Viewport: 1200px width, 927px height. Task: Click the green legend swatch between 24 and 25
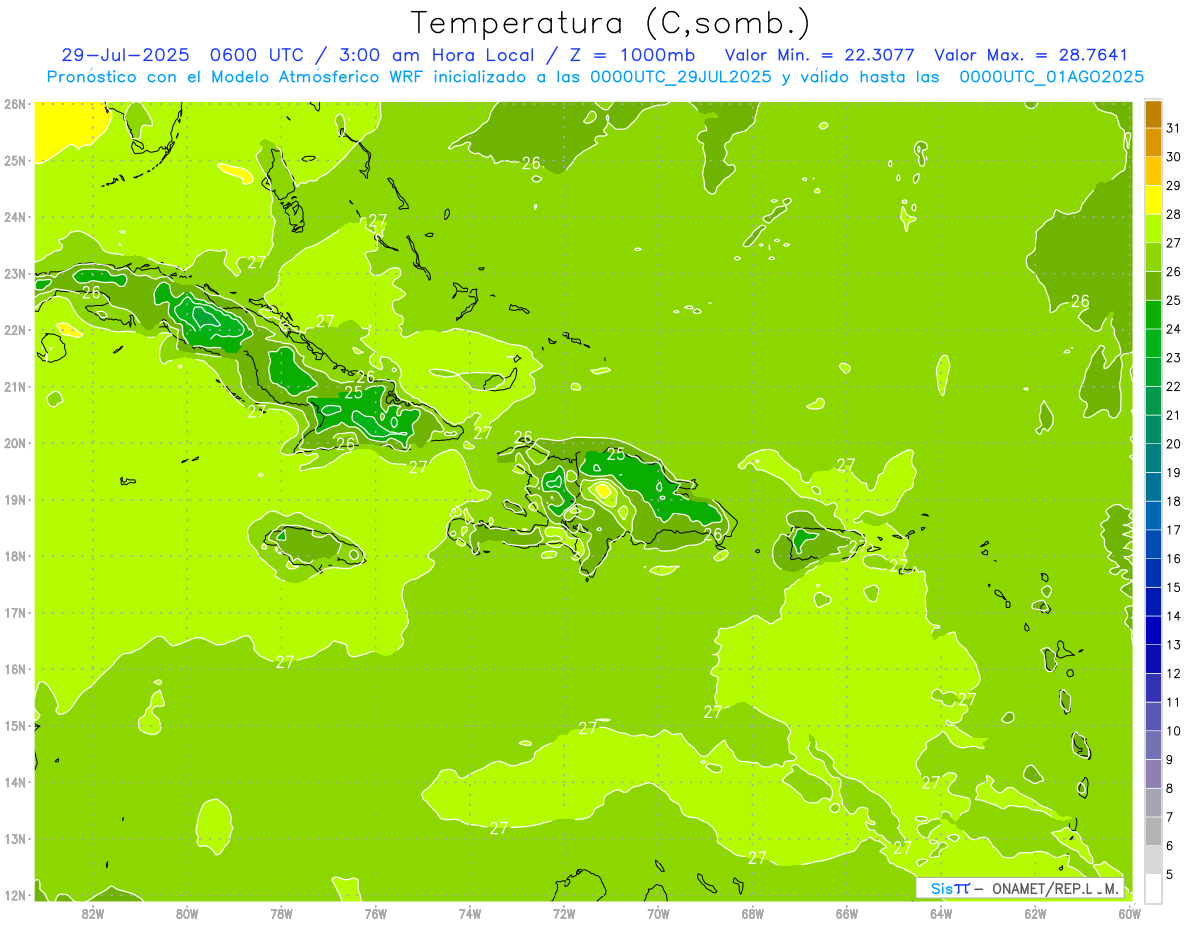(1154, 314)
